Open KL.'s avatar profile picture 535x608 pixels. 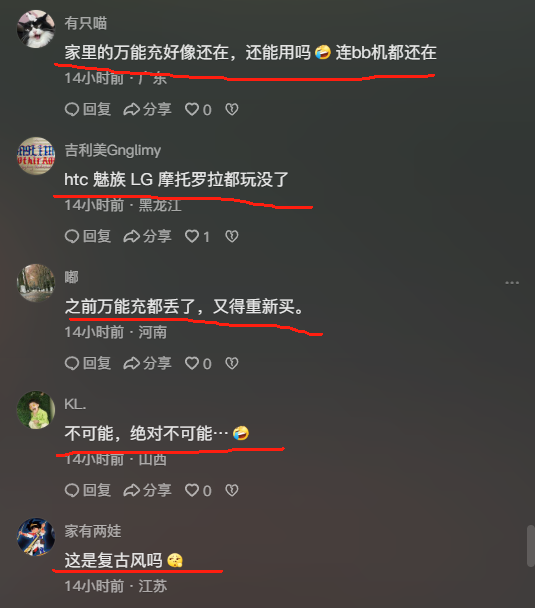click(x=36, y=410)
